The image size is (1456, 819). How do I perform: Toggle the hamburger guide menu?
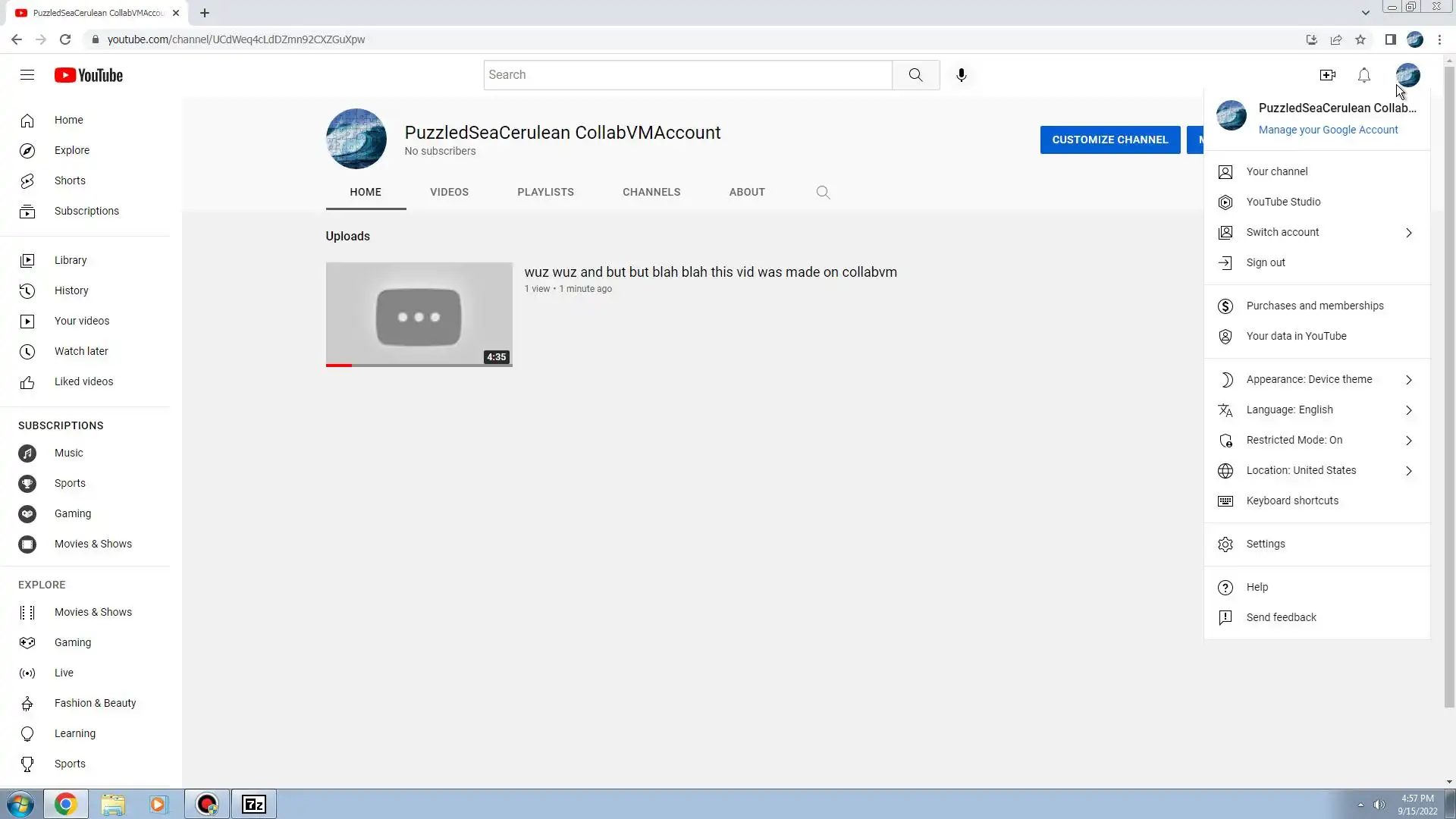click(x=27, y=75)
